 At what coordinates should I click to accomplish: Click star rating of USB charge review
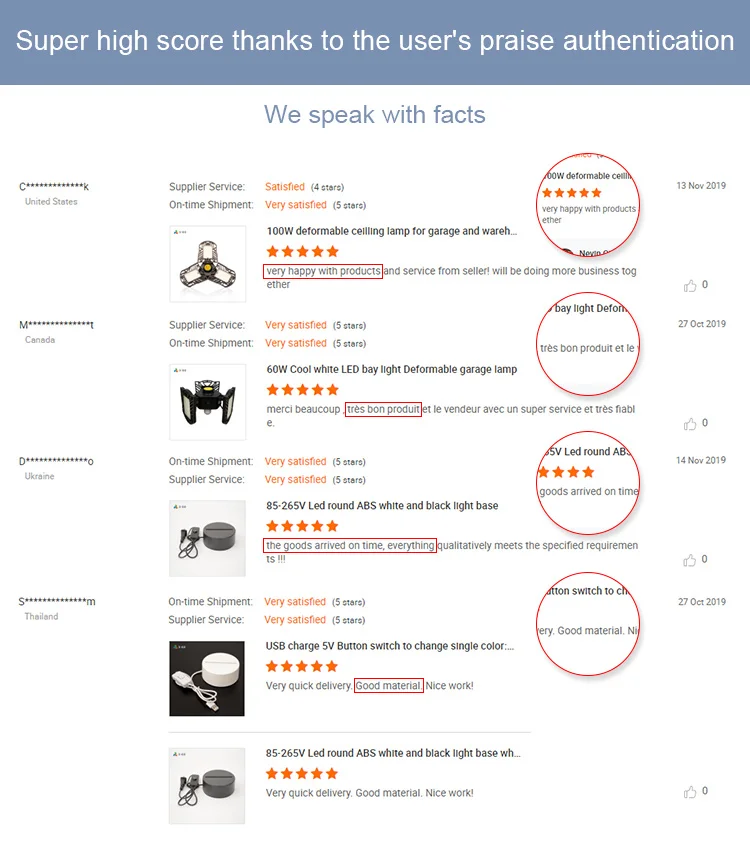click(302, 666)
